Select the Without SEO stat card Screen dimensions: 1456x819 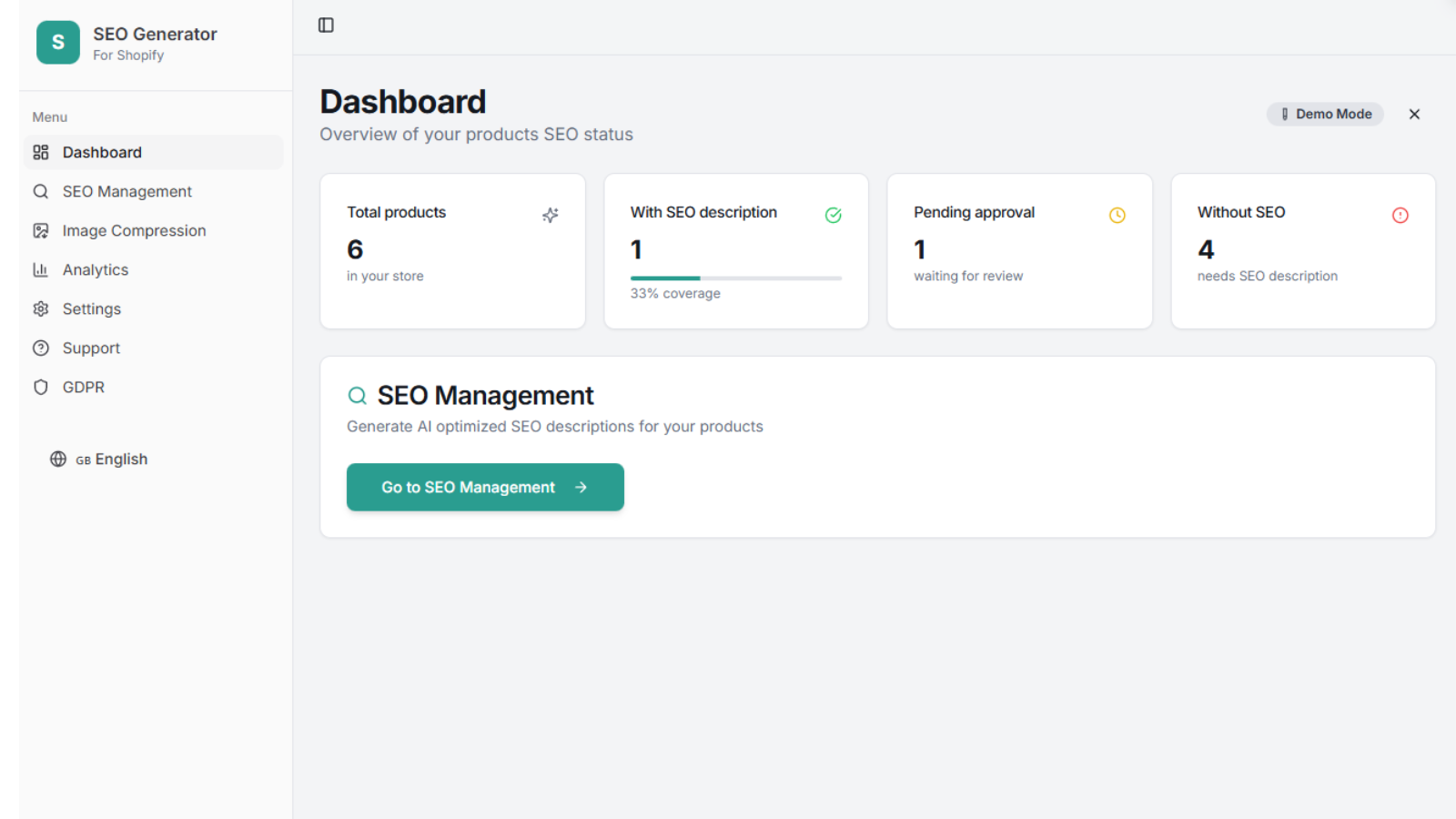pyautogui.click(x=1302, y=251)
